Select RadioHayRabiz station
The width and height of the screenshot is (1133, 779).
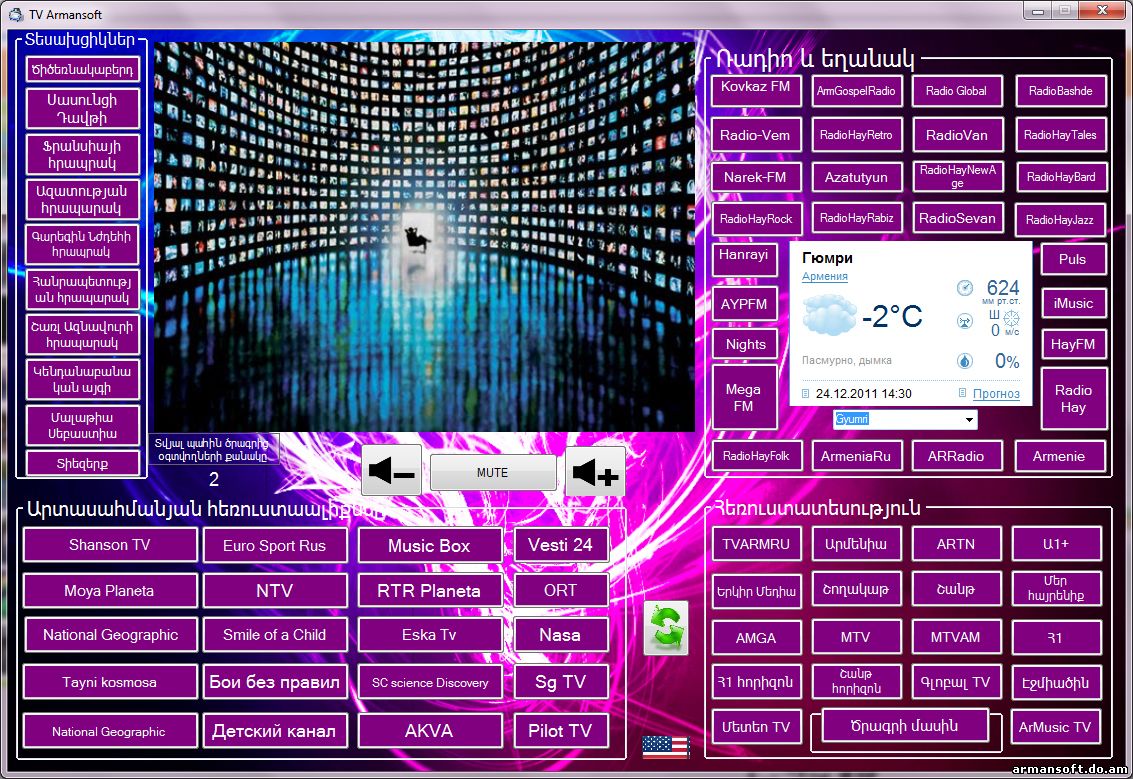(x=856, y=218)
